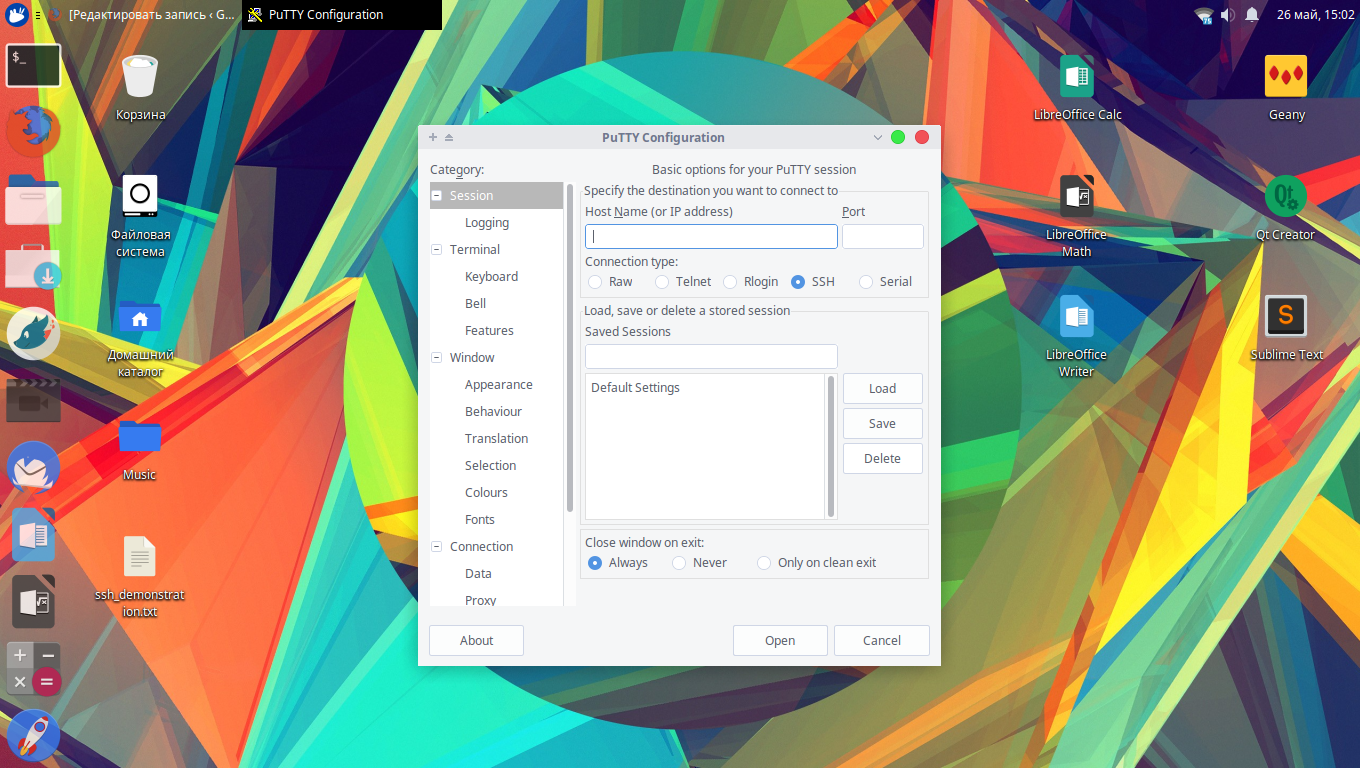
Task: Switch to the browser taskbar window entry
Action: tap(140, 15)
